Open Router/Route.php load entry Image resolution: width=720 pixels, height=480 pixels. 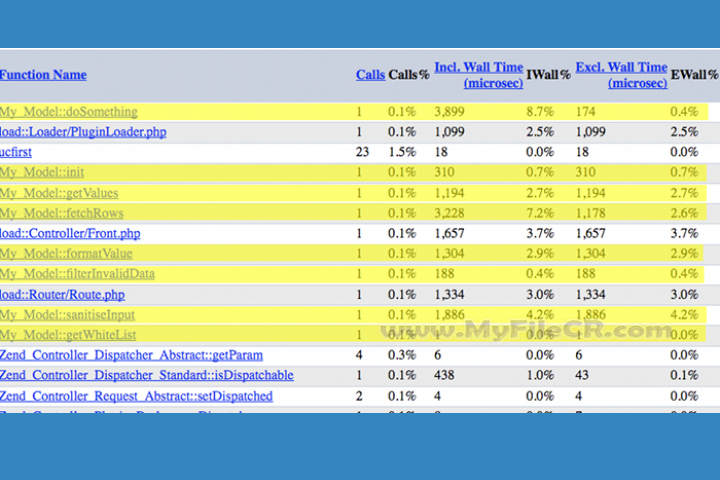point(62,294)
